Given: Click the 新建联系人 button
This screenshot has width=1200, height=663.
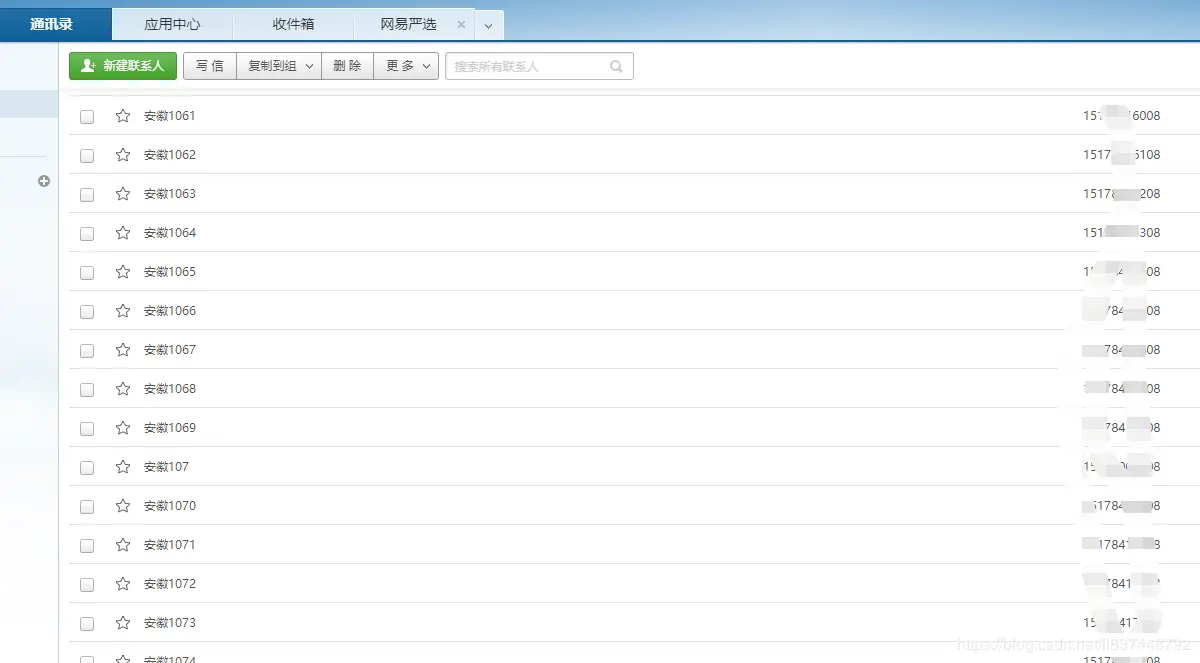Looking at the screenshot, I should click(123, 66).
